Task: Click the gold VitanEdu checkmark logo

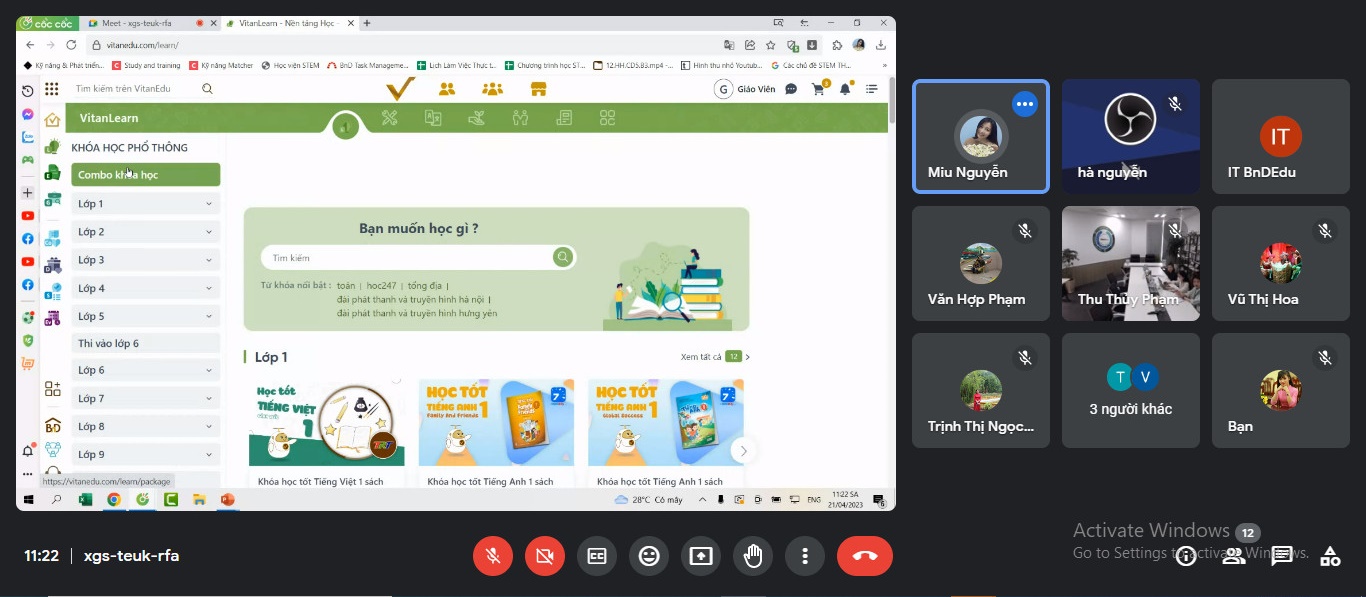Action: (400, 89)
